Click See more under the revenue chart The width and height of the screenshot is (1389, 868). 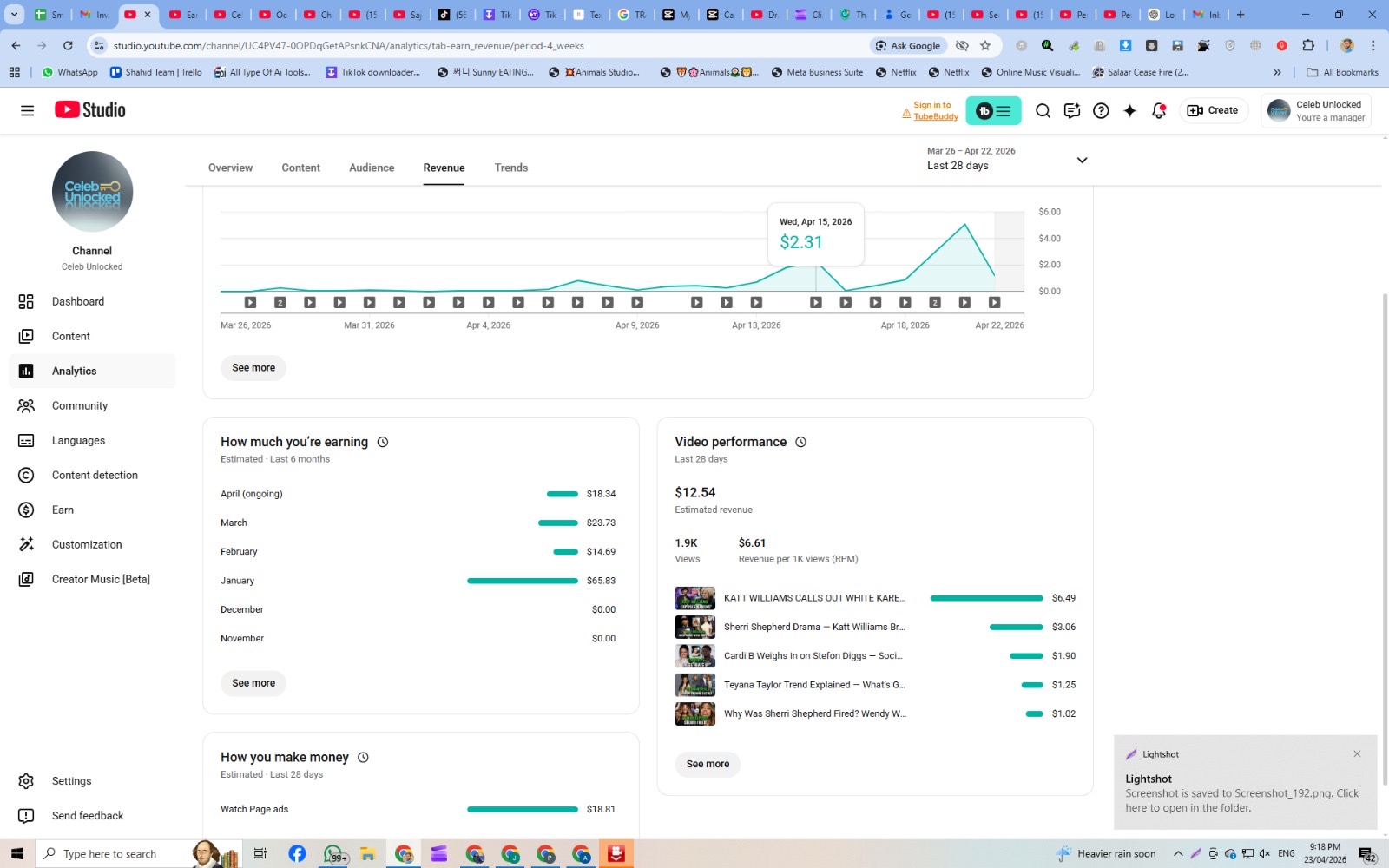point(253,368)
